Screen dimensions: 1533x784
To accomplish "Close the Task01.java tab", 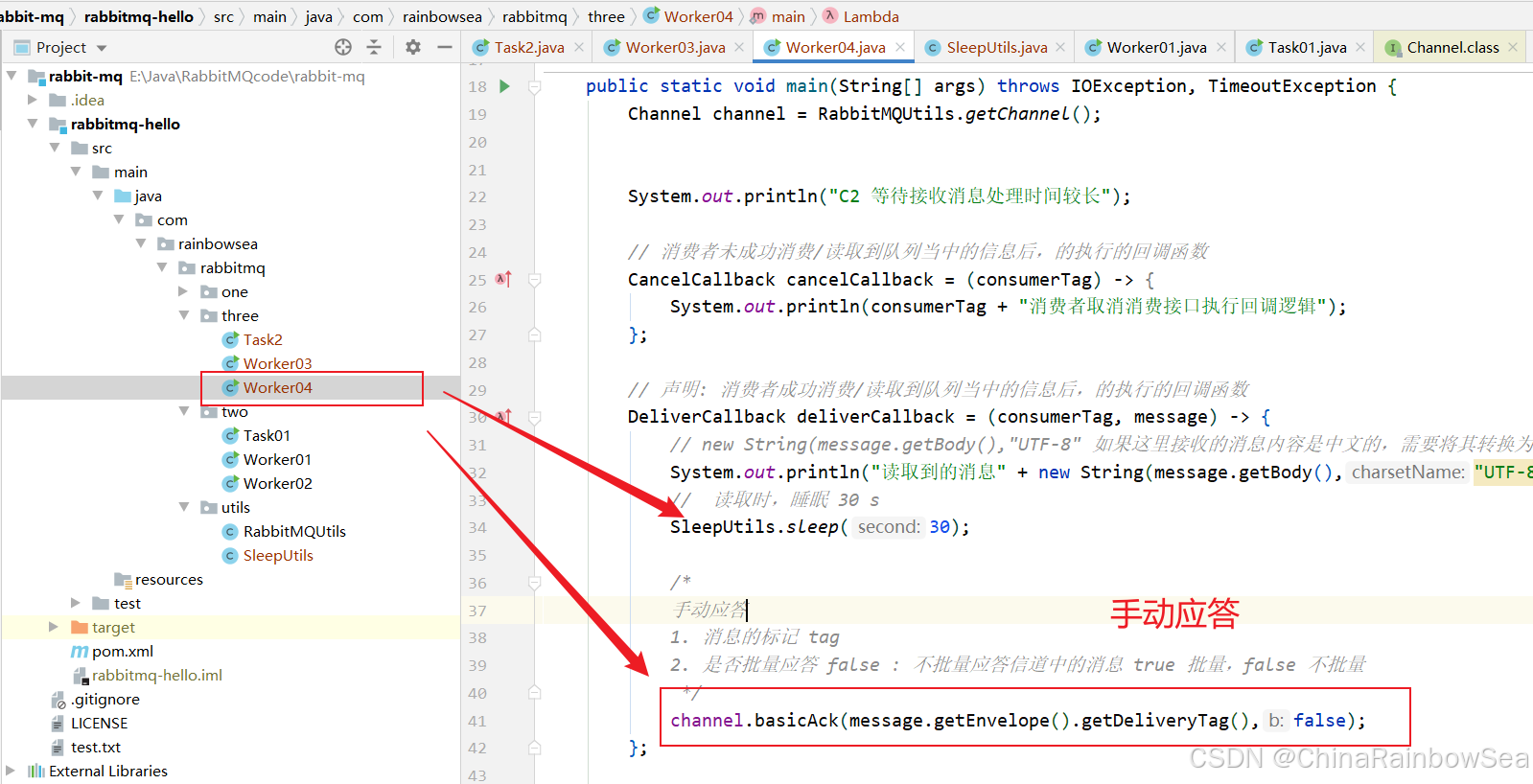I will (x=1360, y=47).
